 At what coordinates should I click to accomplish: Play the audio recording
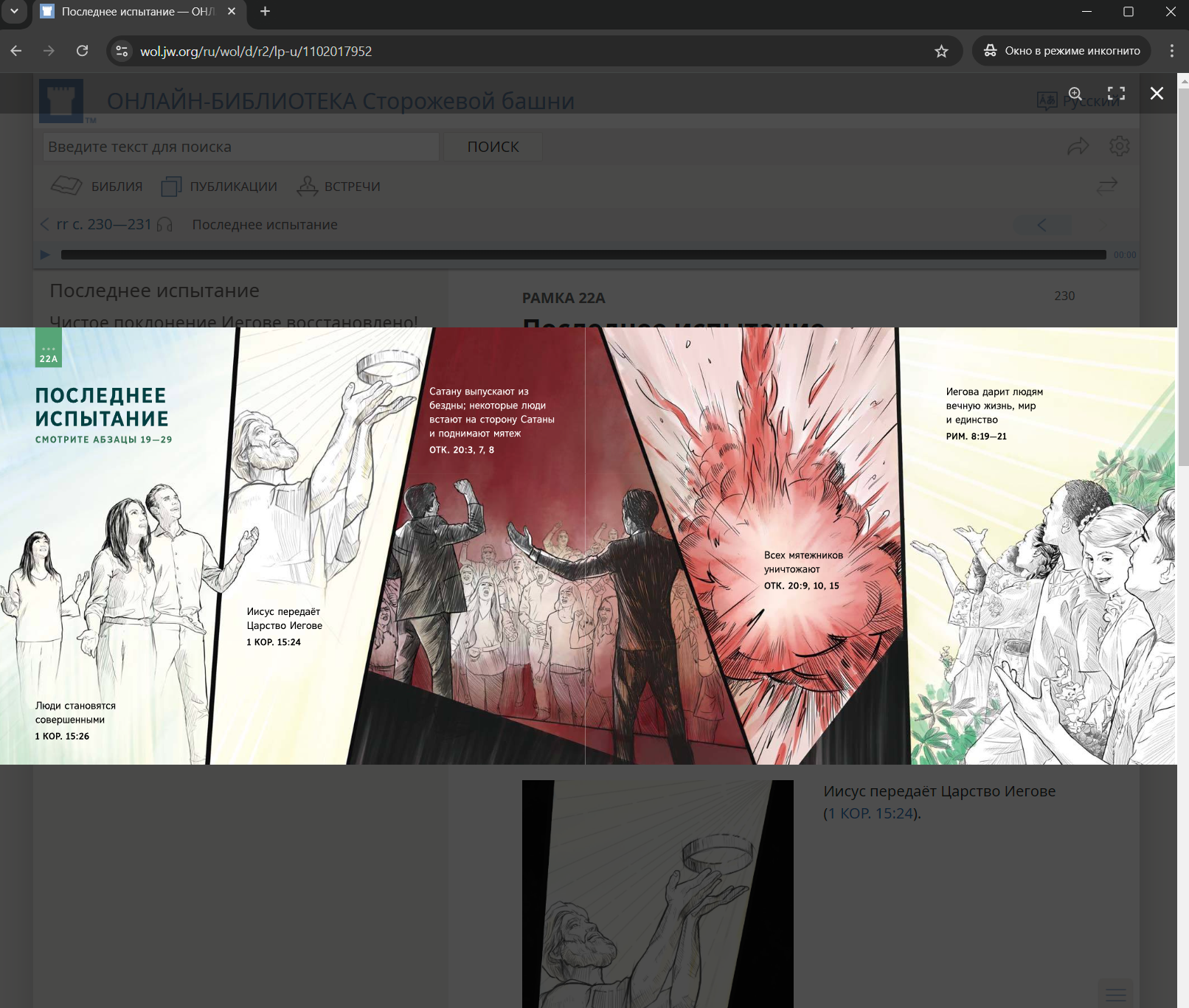[45, 254]
